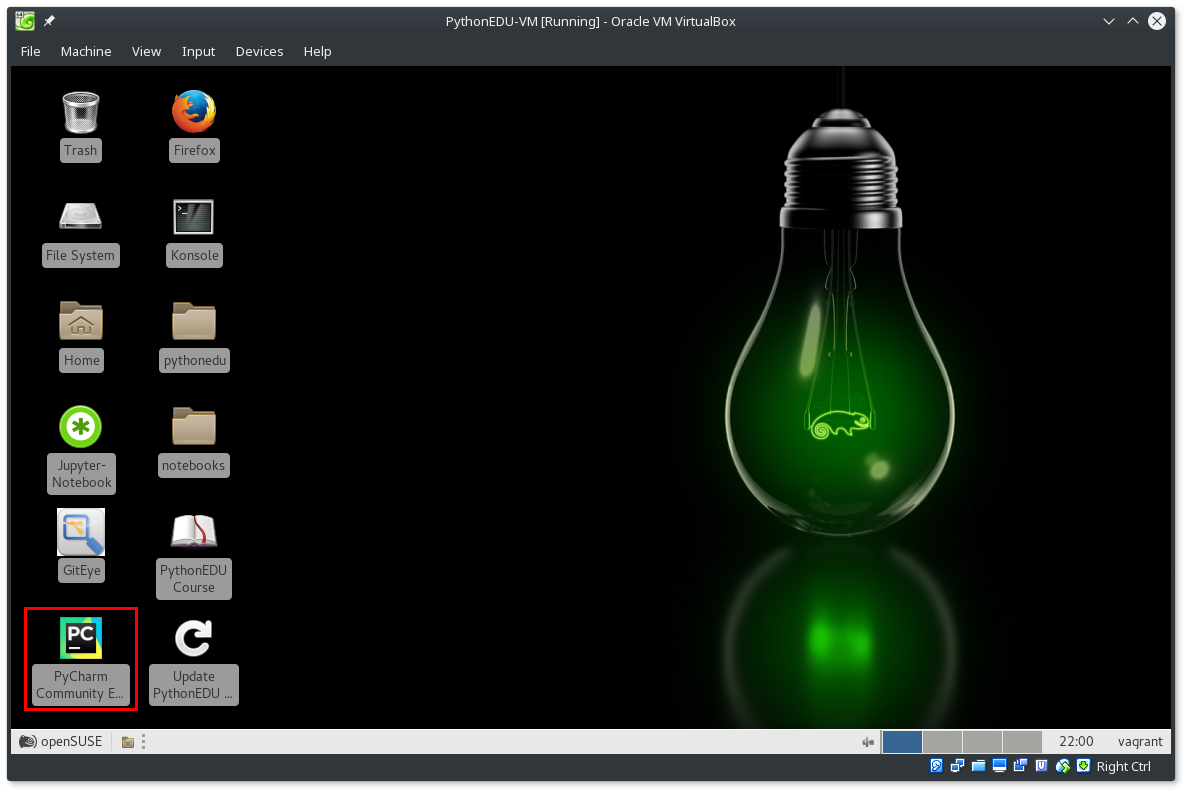Open the File System drive icon

pos(80,216)
